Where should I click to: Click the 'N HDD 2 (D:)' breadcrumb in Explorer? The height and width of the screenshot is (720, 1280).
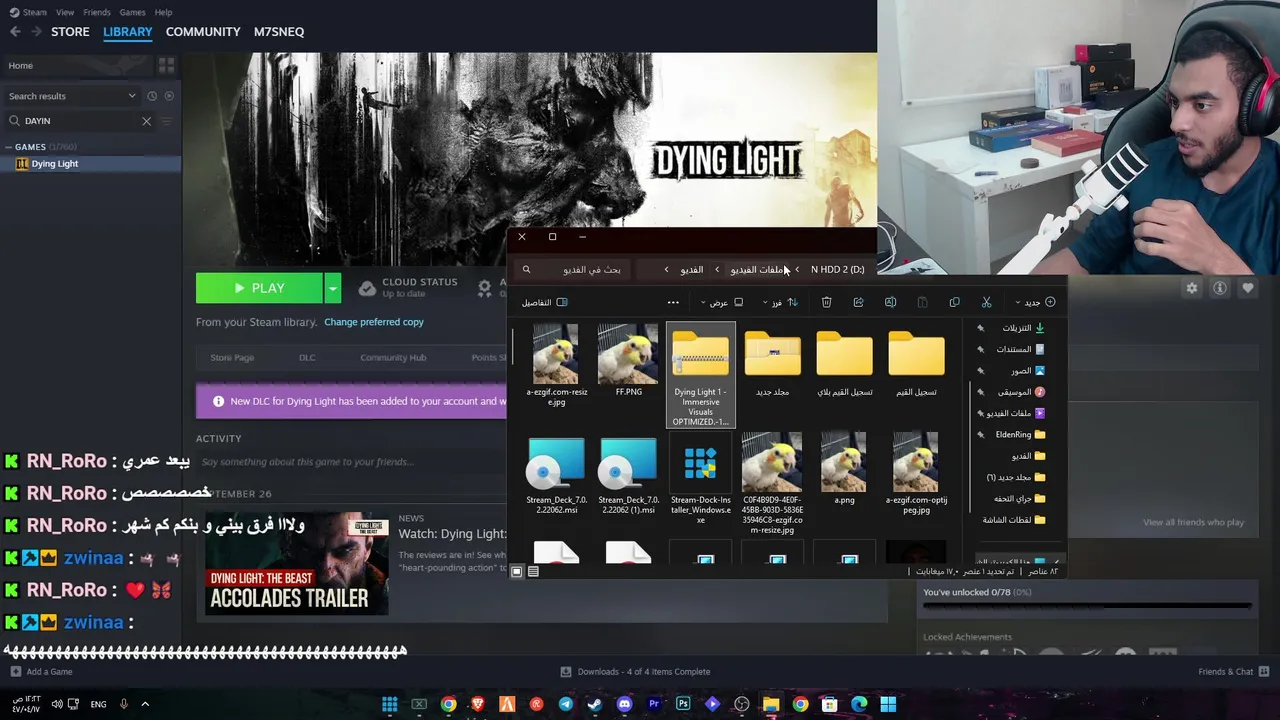click(x=838, y=270)
